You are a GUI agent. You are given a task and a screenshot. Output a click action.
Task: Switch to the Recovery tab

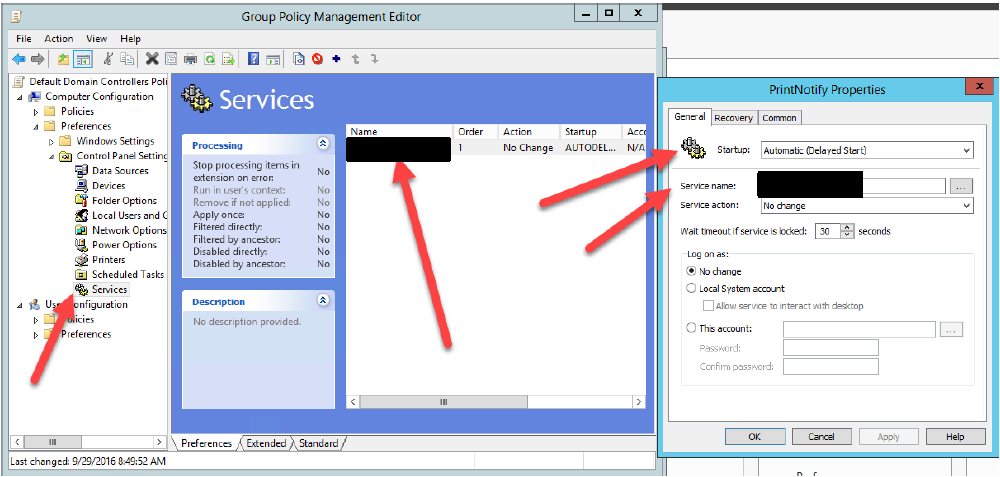[x=733, y=118]
